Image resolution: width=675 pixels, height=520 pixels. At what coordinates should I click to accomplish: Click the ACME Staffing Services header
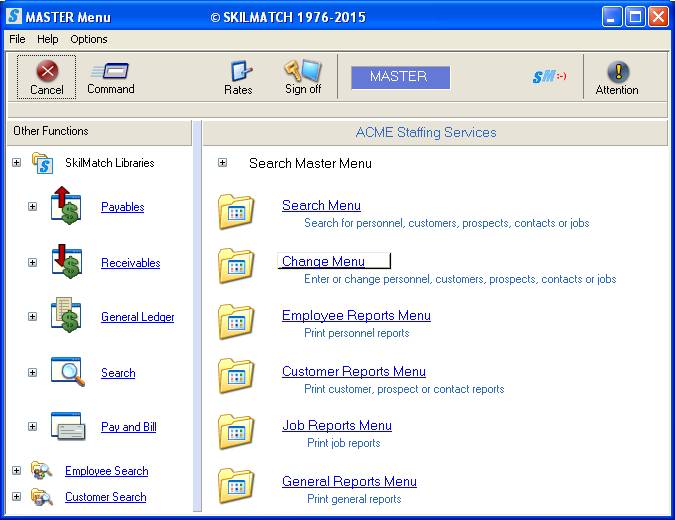[x=435, y=133]
